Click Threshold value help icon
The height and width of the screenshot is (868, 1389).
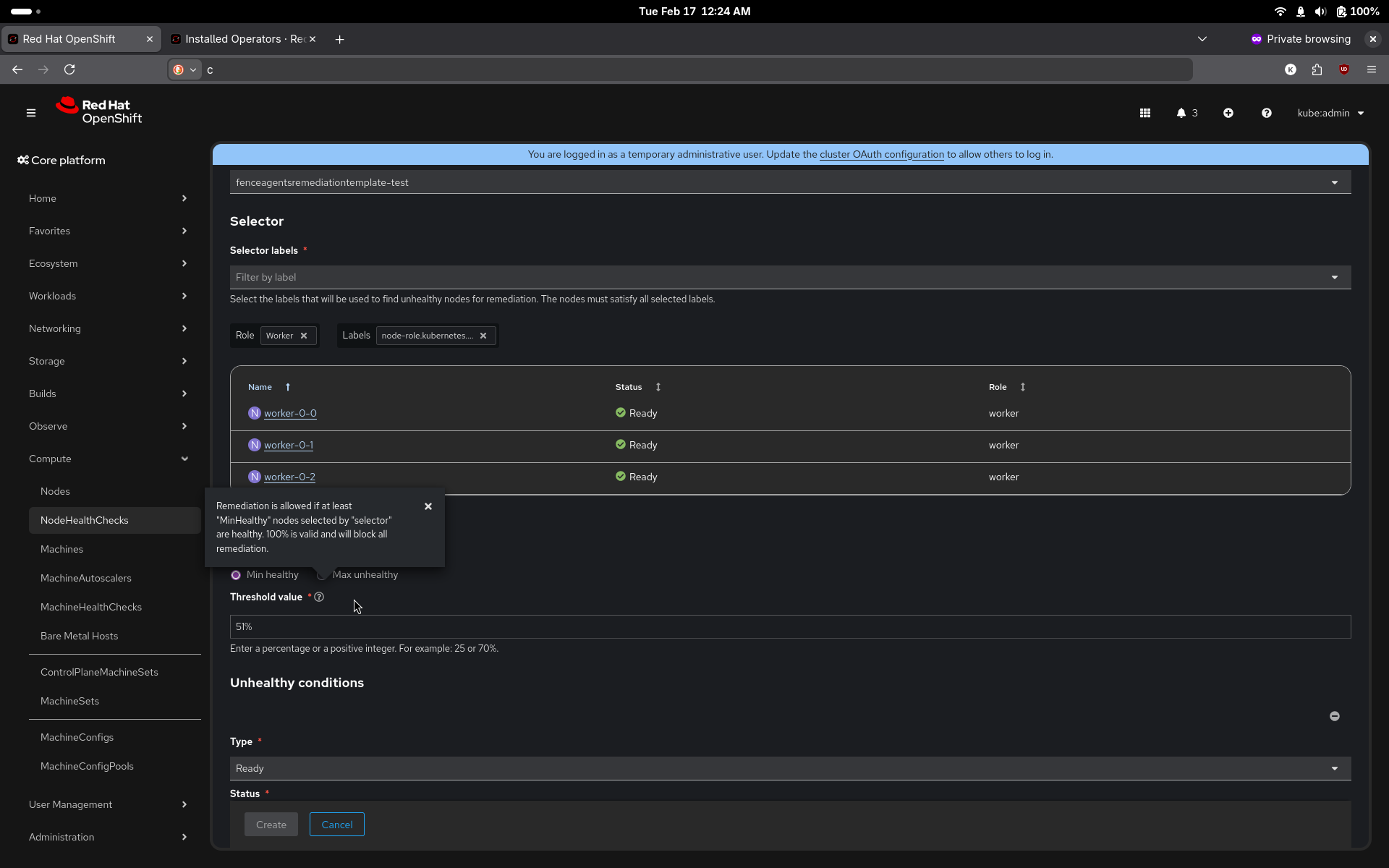point(319,597)
